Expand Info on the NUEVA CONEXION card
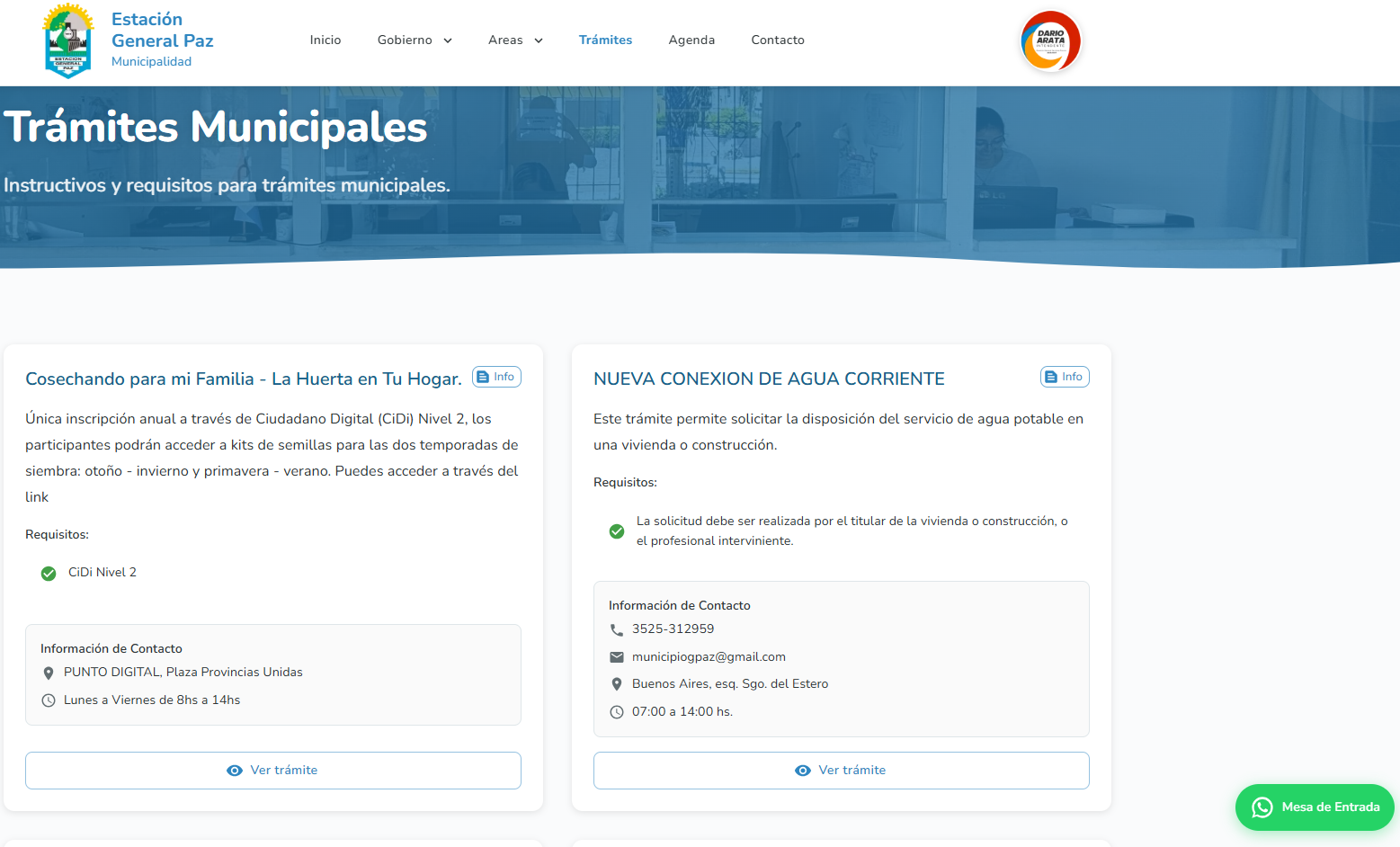The height and width of the screenshot is (847, 1400). click(x=1065, y=377)
